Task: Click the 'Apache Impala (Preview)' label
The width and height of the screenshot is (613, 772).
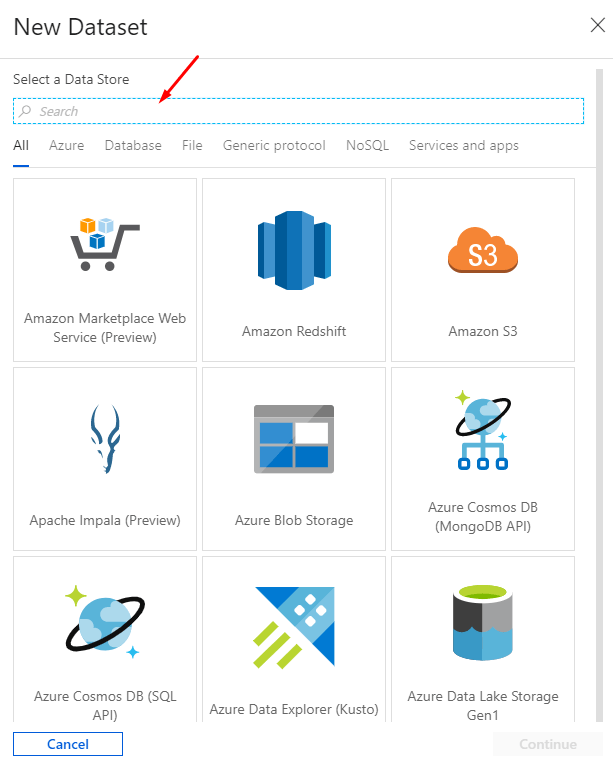Action: (105, 520)
